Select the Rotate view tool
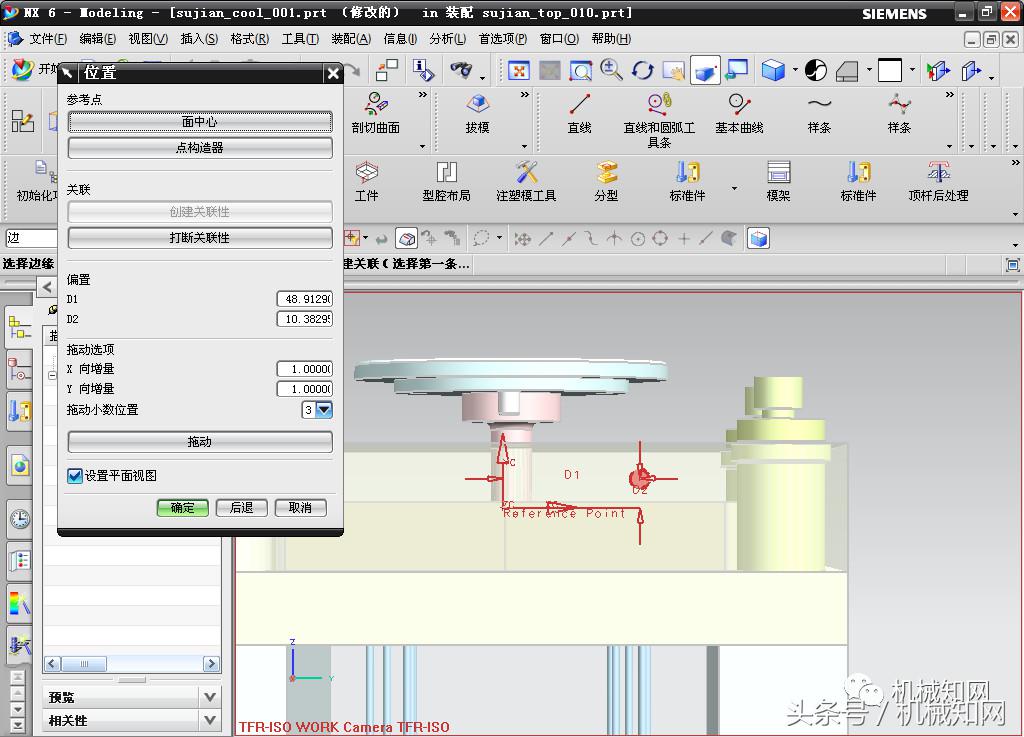Screen dimensions: 1024x737 [643, 71]
